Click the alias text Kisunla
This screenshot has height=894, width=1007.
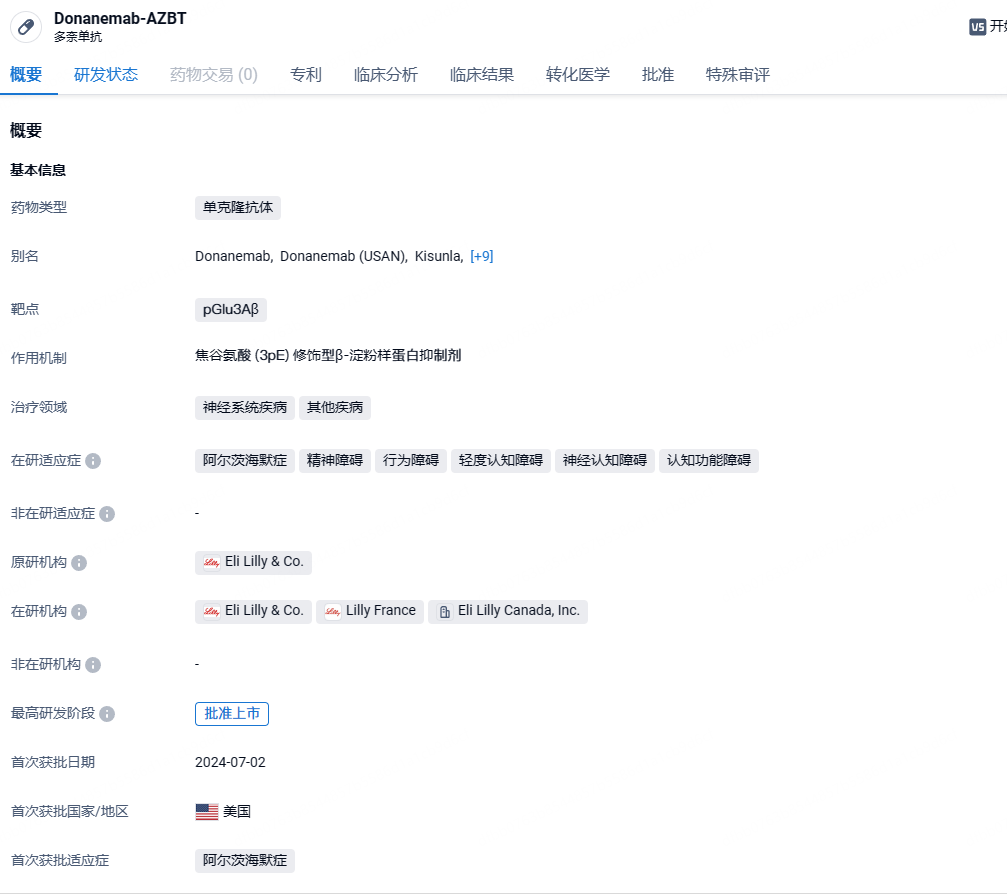[x=438, y=256]
